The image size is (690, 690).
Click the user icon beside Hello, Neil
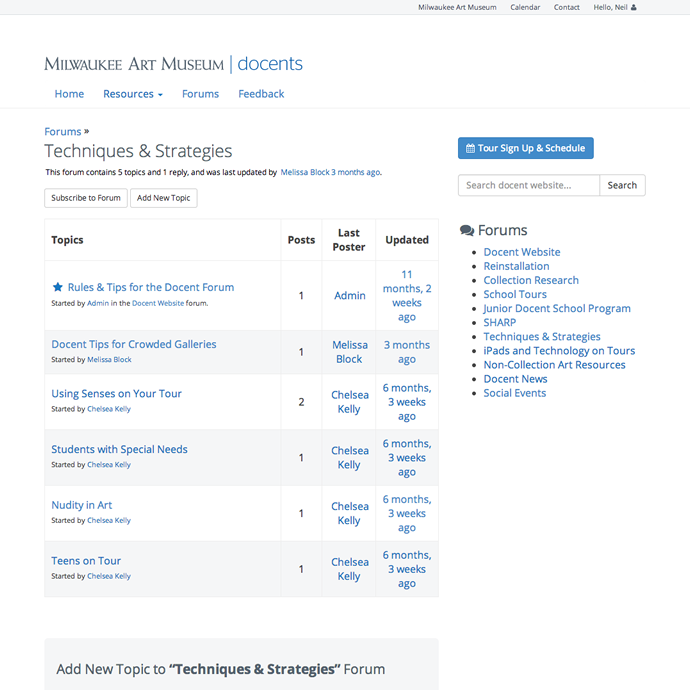click(634, 7)
